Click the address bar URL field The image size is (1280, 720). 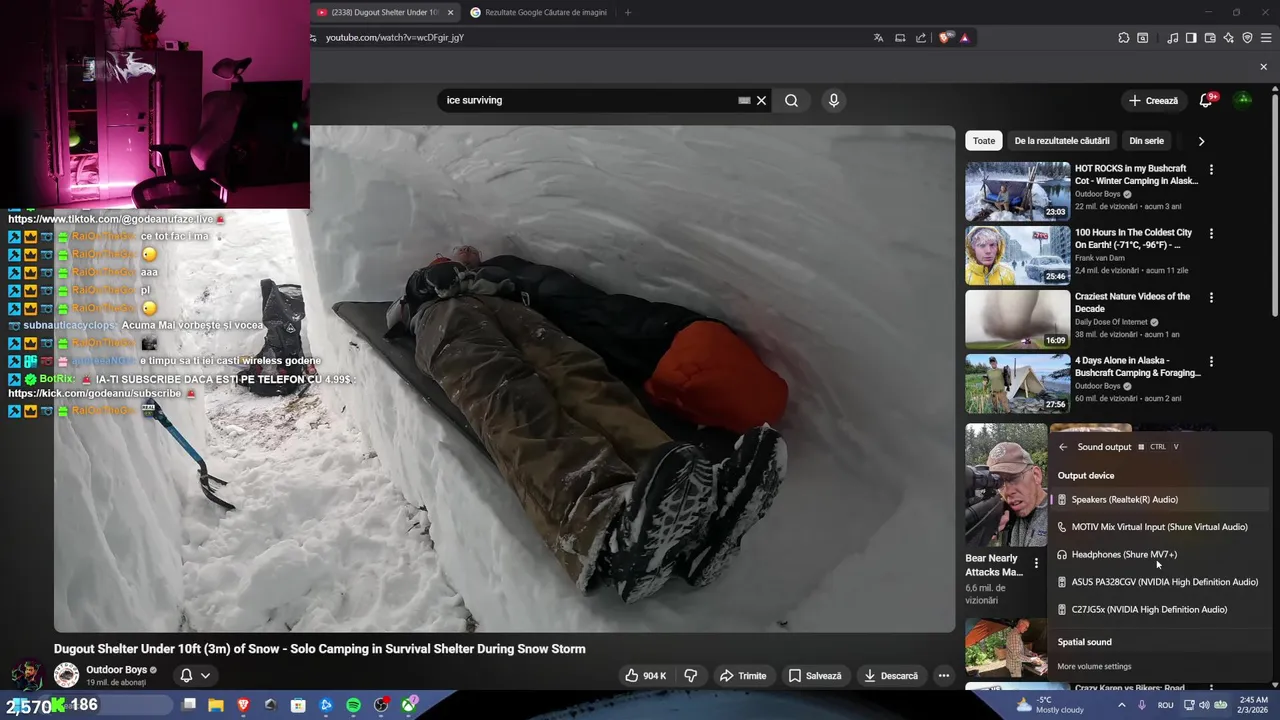[x=590, y=38]
